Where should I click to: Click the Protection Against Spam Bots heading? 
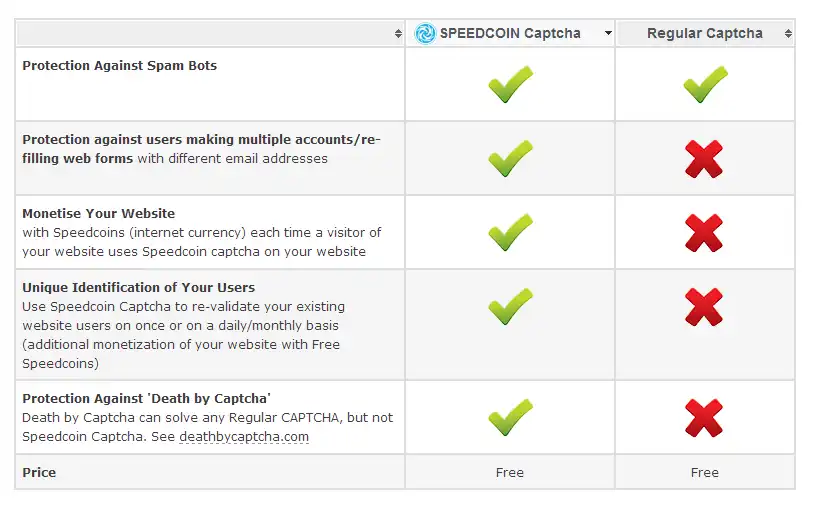[x=119, y=65]
